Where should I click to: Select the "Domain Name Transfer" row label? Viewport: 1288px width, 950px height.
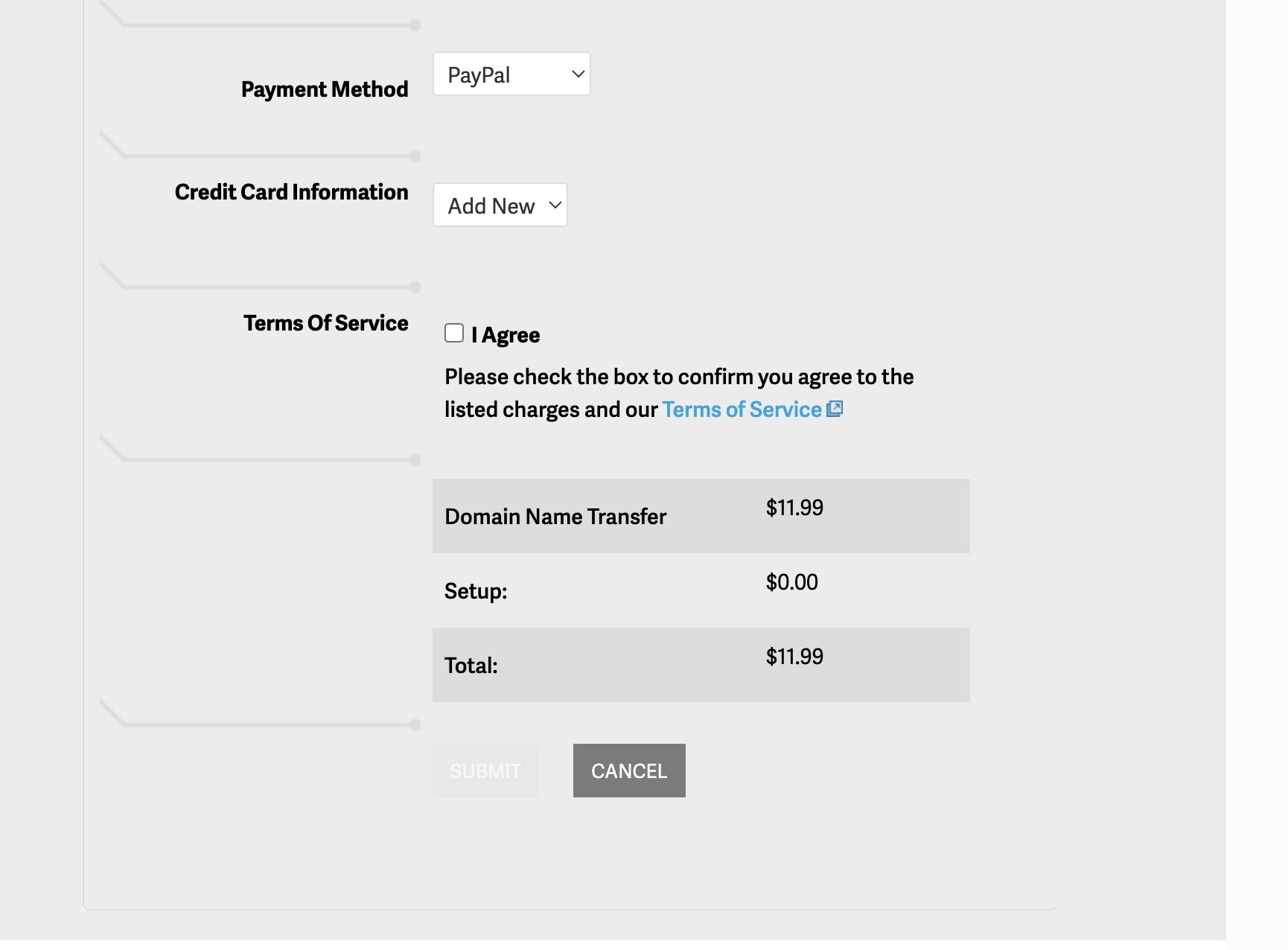tap(555, 517)
